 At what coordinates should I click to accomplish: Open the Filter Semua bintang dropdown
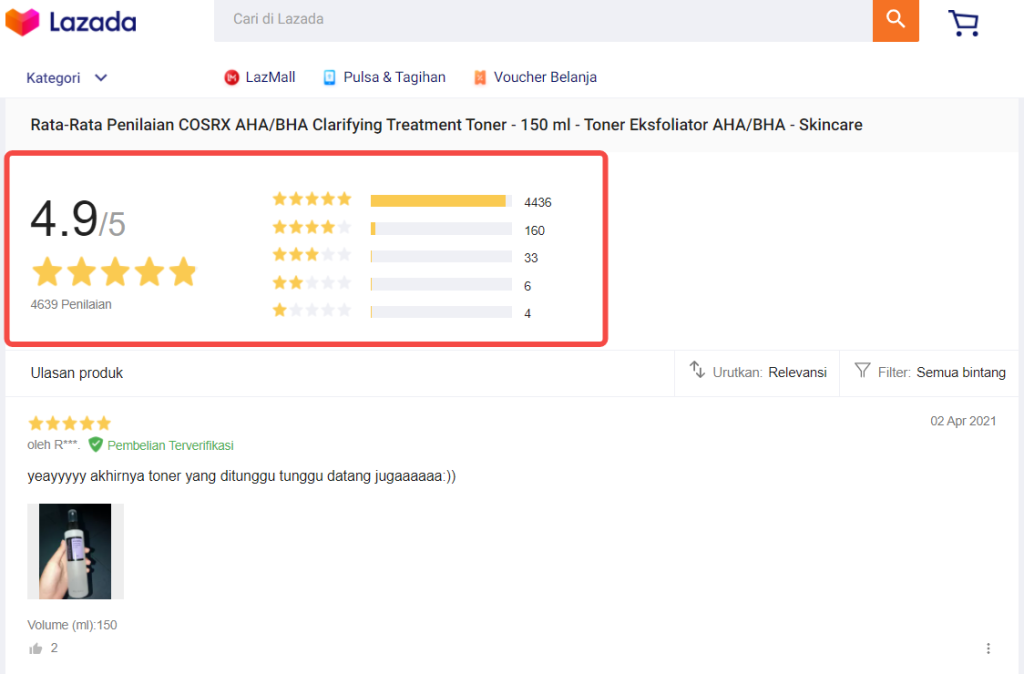(x=930, y=372)
